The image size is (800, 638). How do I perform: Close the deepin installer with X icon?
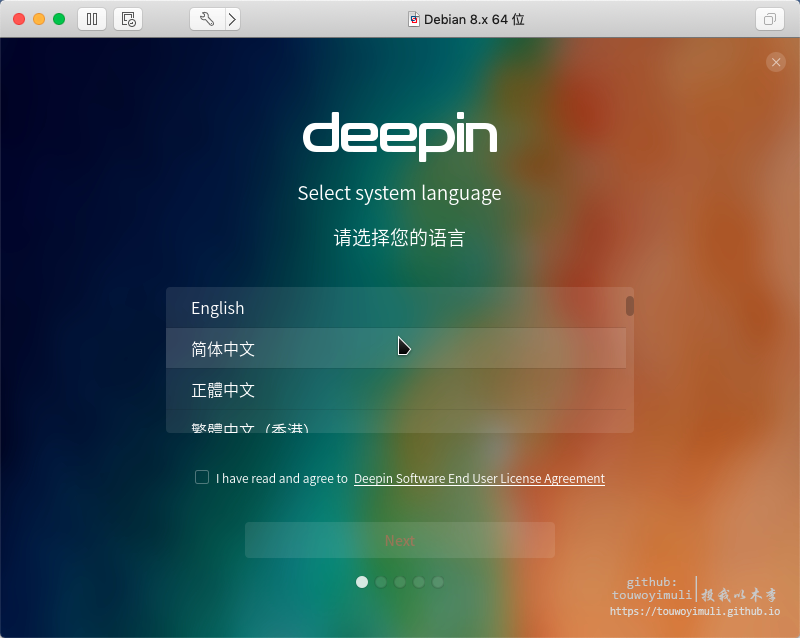(776, 62)
